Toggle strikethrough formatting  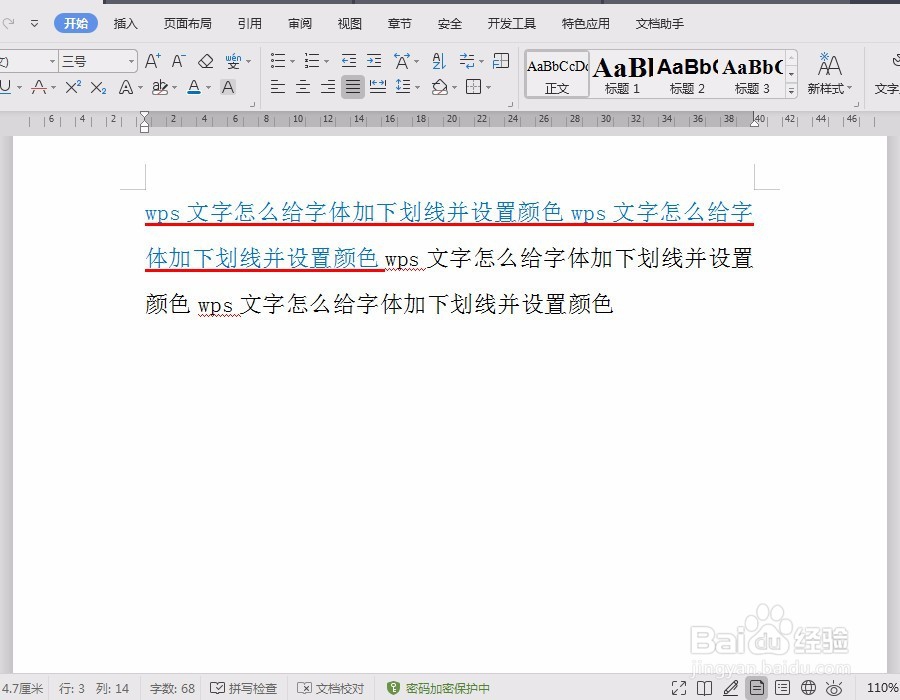[39, 87]
